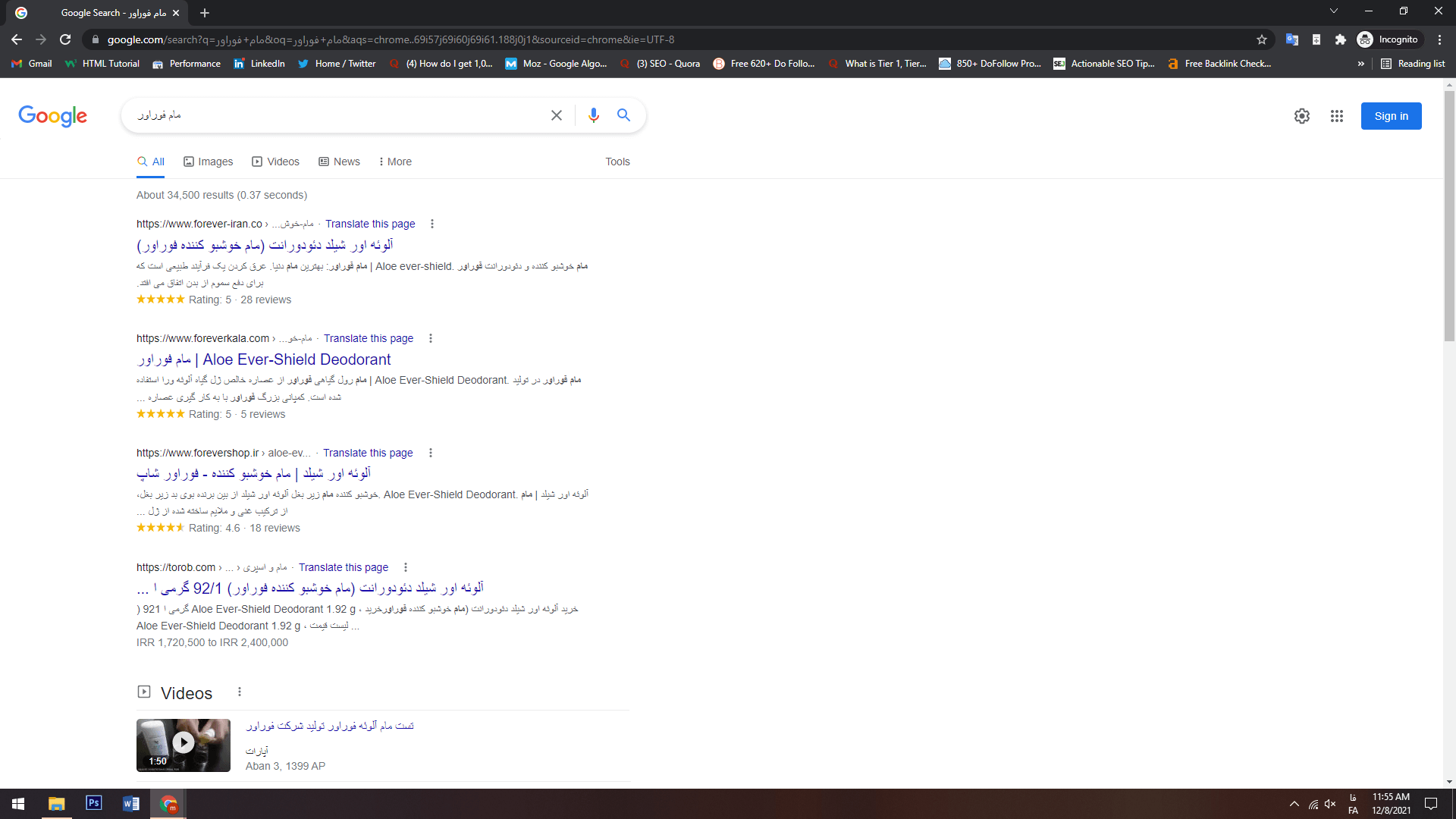Switch to the Images tab
Screen dimensions: 1456x819
pos(208,162)
